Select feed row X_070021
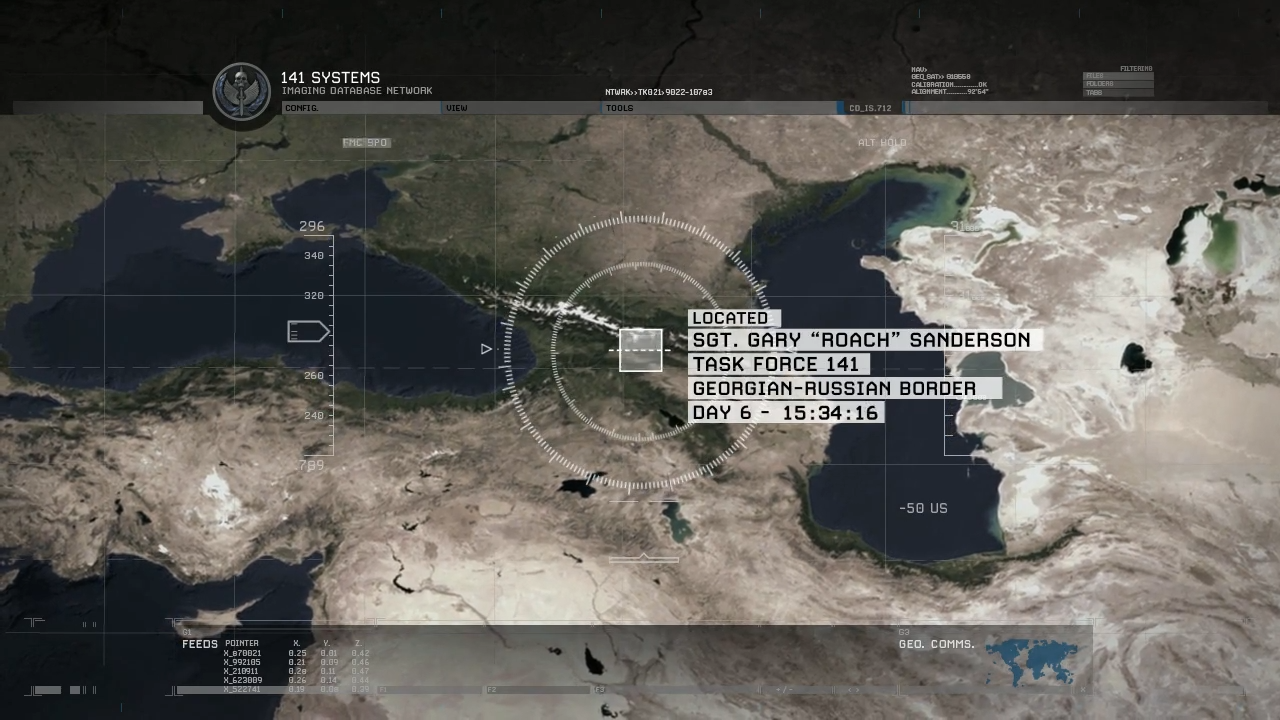1280x720 pixels. [242, 653]
